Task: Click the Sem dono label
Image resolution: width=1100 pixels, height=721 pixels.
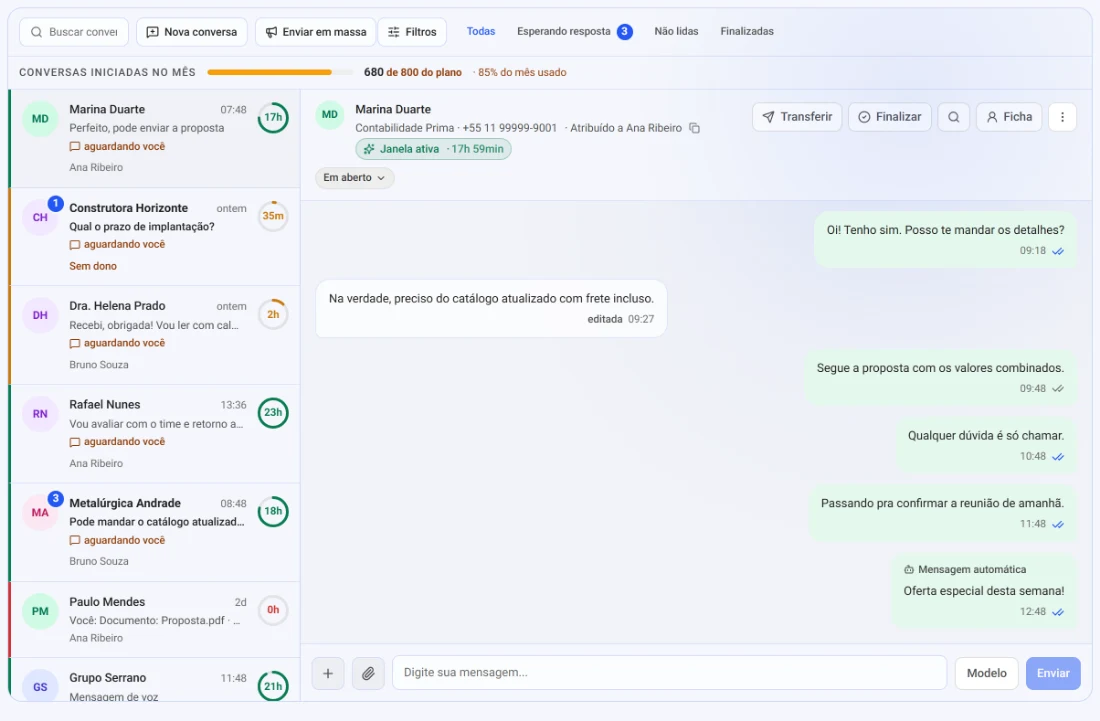Action: (x=93, y=266)
